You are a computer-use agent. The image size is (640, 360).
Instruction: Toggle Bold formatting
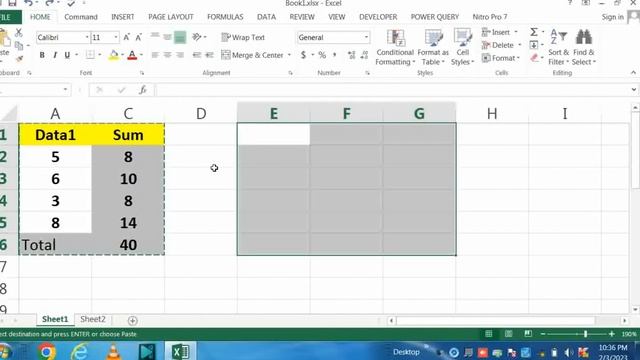pos(42,55)
